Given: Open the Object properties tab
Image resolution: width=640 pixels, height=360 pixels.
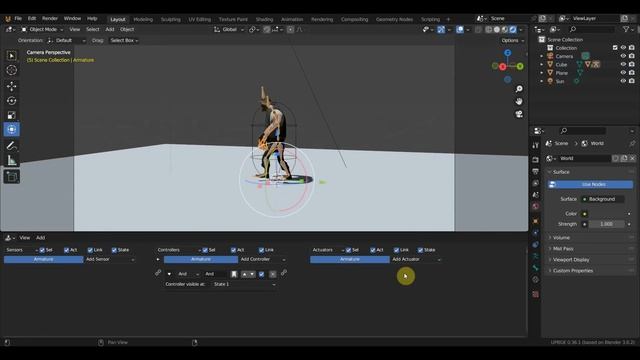Looking at the screenshot, I should pyautogui.click(x=536, y=221).
